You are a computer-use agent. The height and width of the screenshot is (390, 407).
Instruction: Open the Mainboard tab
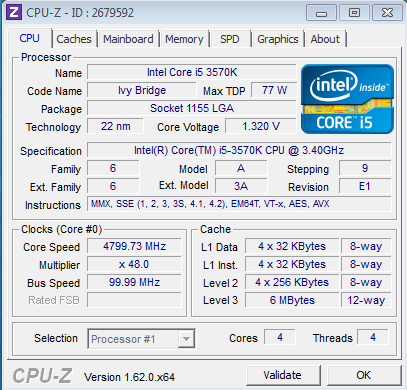coord(128,39)
